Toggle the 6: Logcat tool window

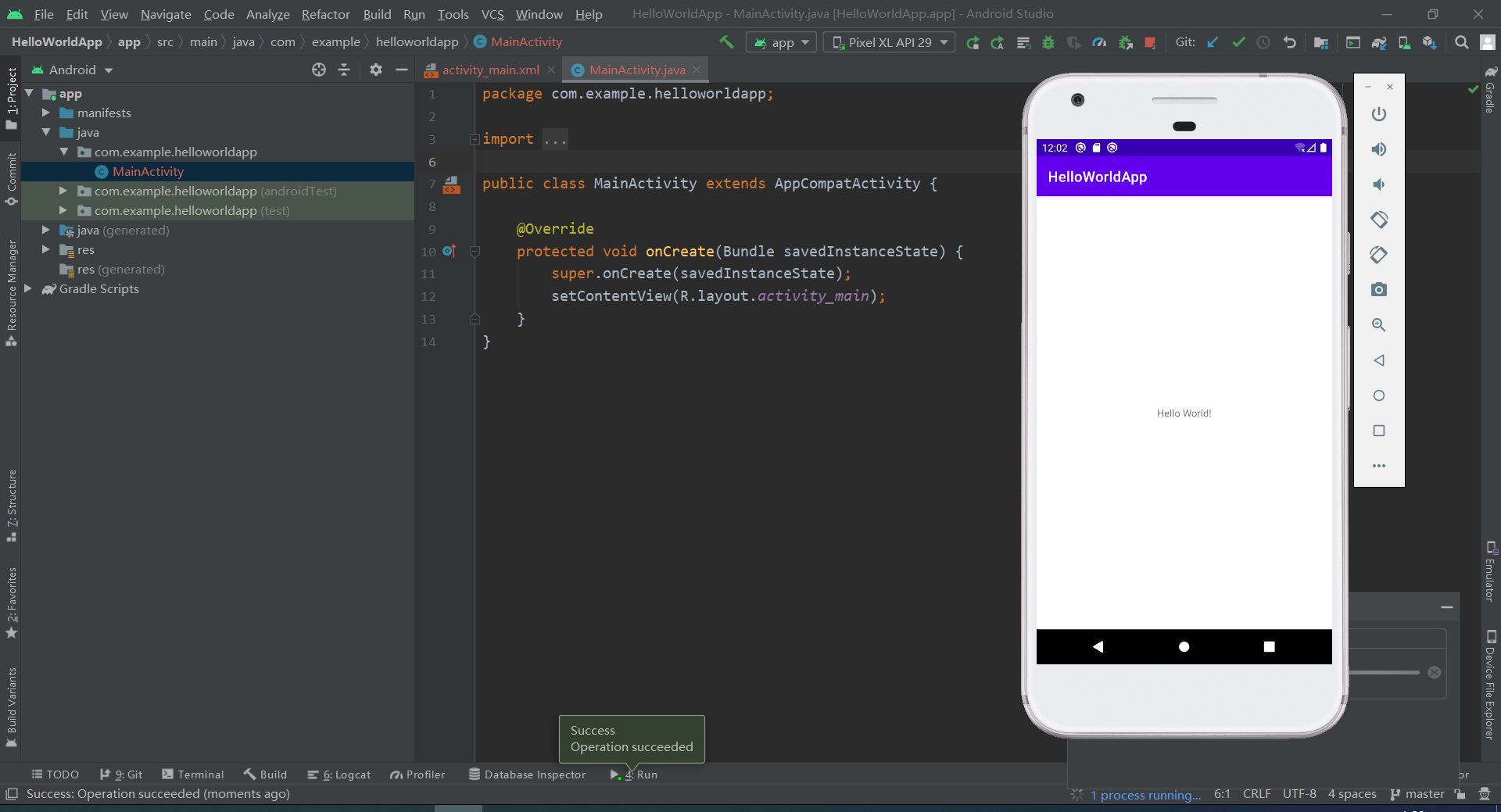[x=339, y=774]
